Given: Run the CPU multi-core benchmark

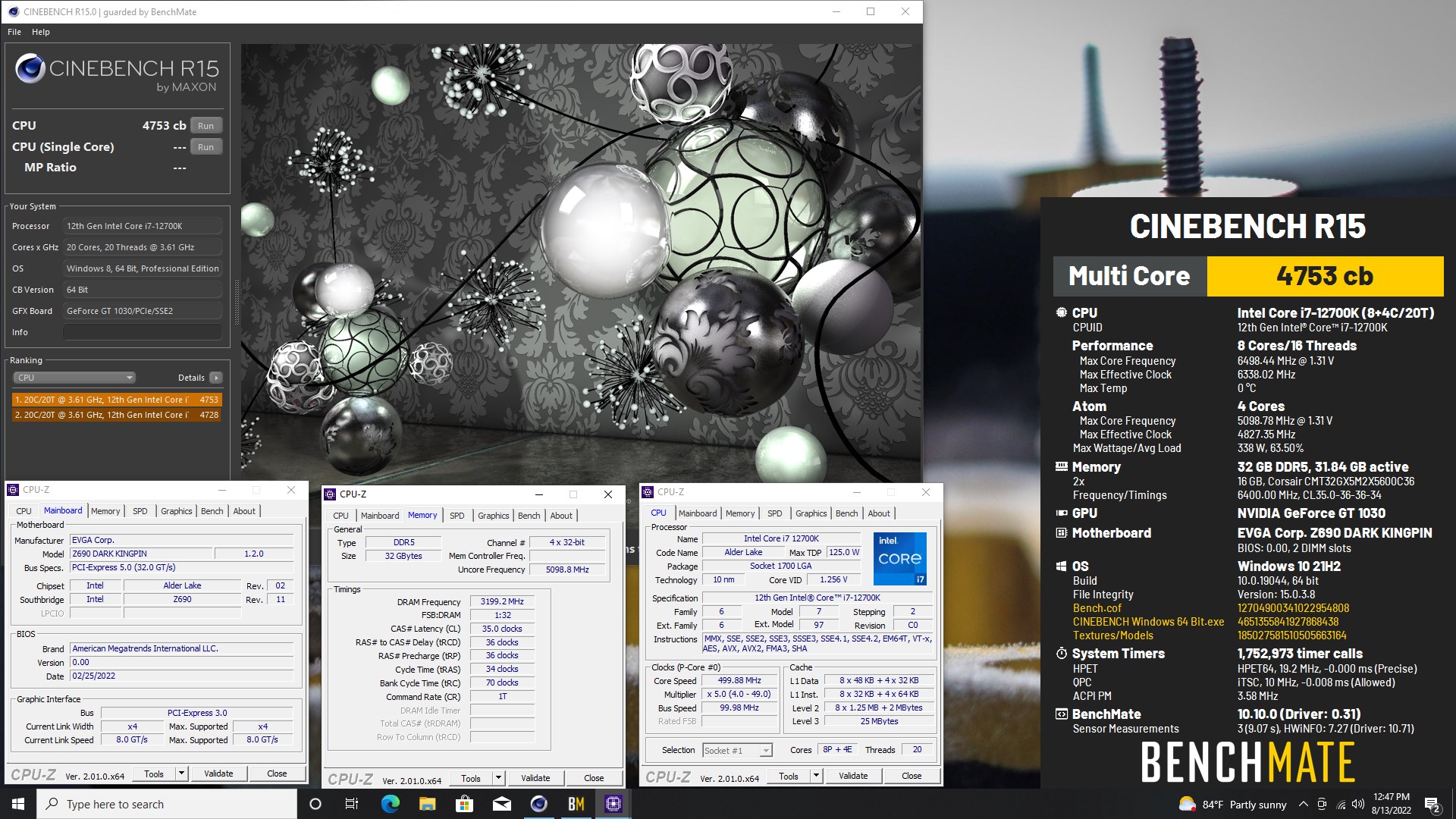Looking at the screenshot, I should click(x=206, y=126).
